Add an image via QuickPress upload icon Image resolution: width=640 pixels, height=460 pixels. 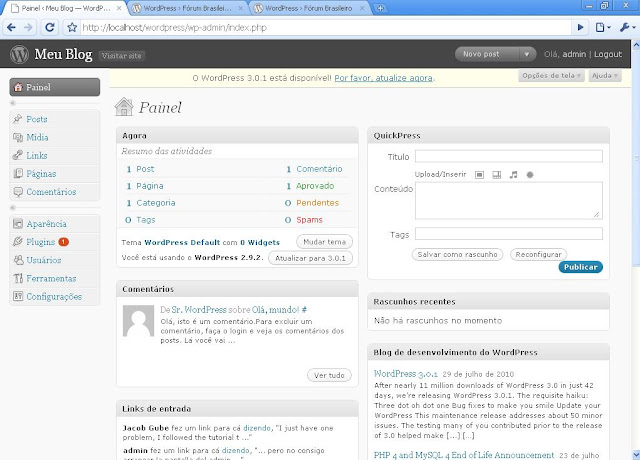[480, 175]
